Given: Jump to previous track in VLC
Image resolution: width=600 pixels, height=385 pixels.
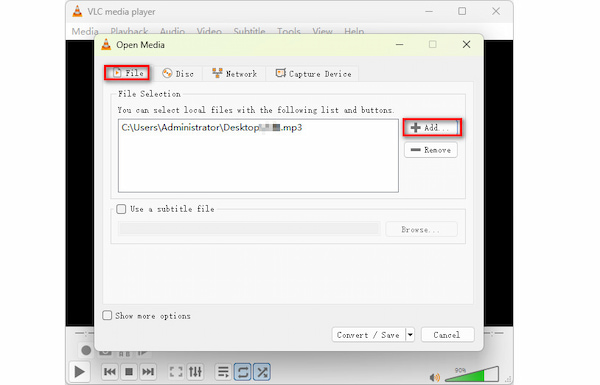Looking at the screenshot, I should click(x=110, y=372).
